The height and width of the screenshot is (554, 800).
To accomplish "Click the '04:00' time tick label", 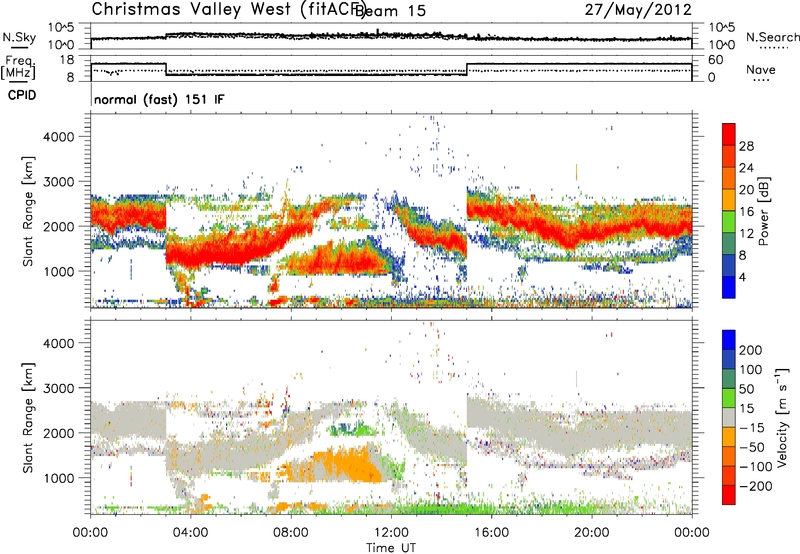I will point(190,533).
